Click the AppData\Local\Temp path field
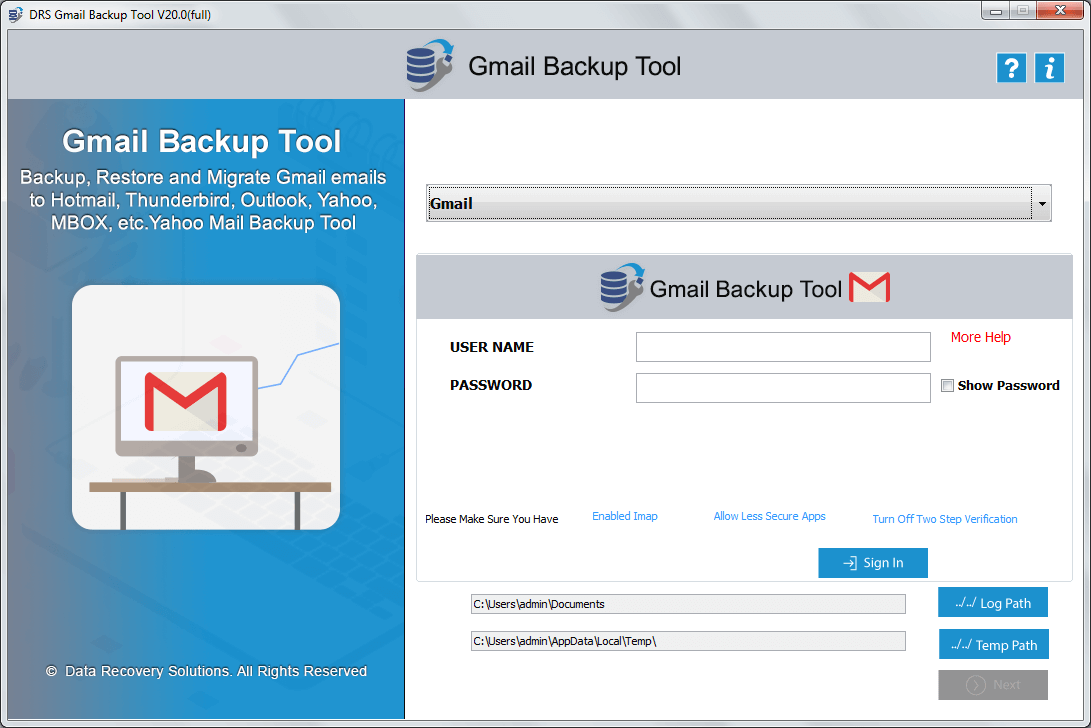This screenshot has width=1091, height=728. click(x=688, y=641)
